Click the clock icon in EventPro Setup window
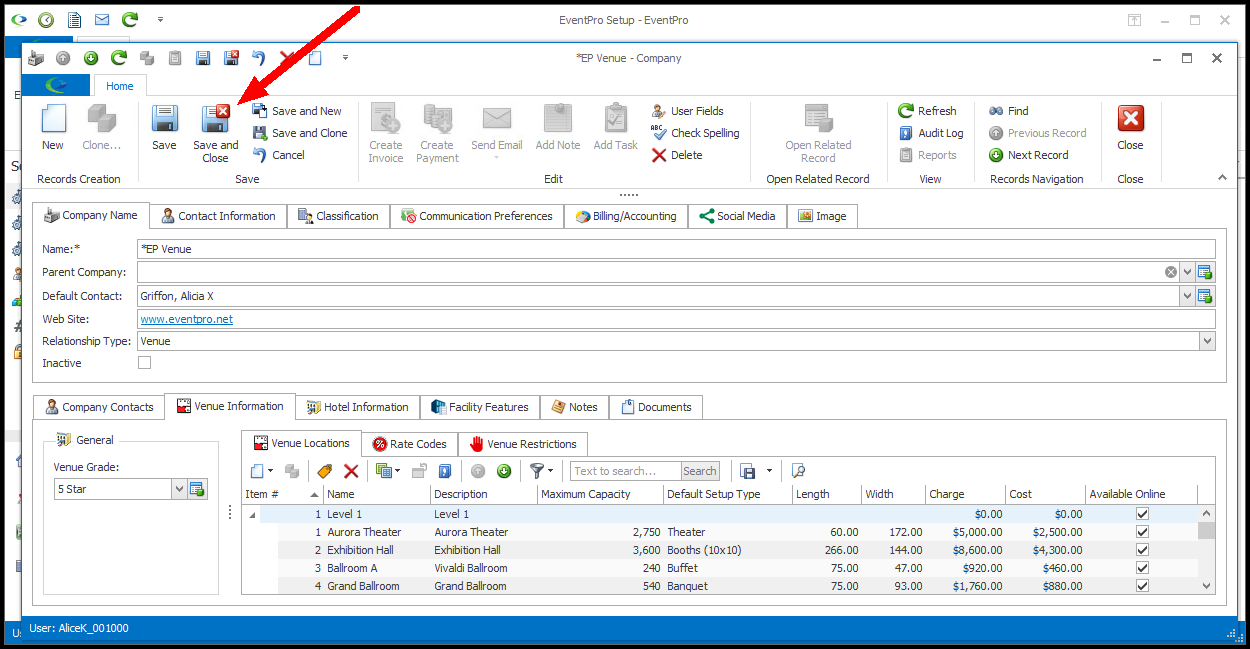 [46, 20]
